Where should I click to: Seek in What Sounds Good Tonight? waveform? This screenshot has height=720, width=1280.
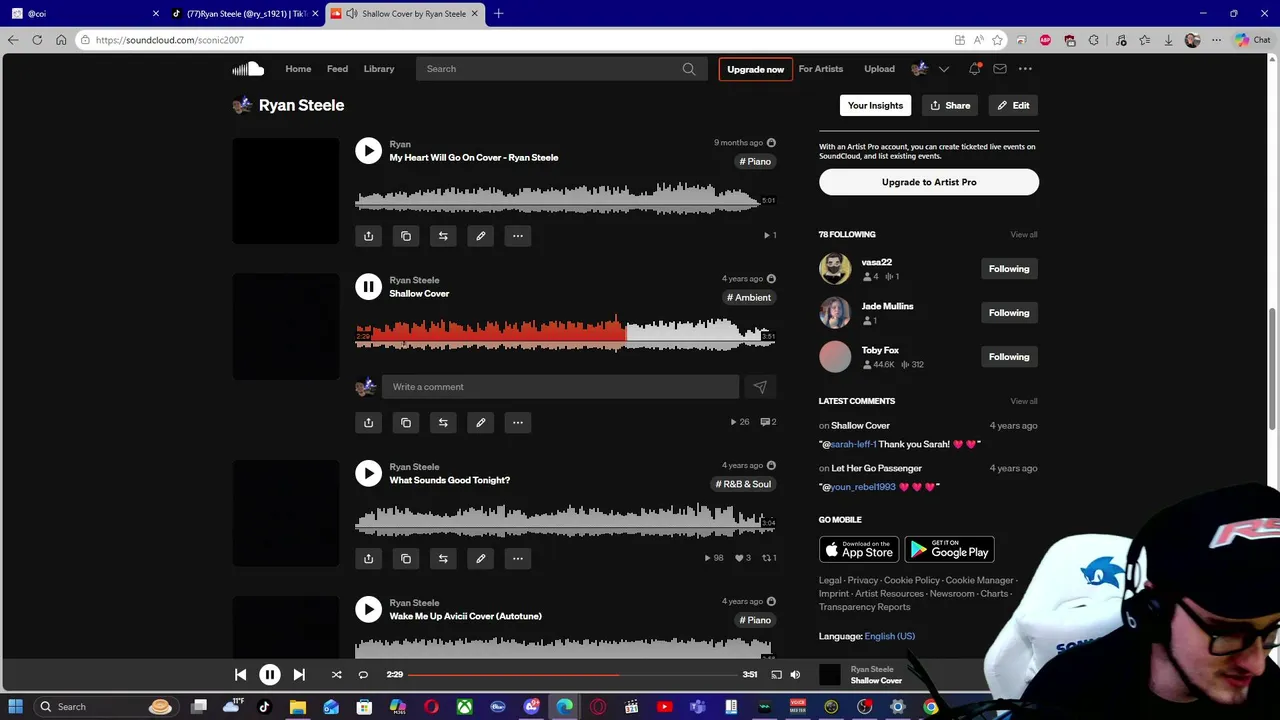[x=564, y=520]
